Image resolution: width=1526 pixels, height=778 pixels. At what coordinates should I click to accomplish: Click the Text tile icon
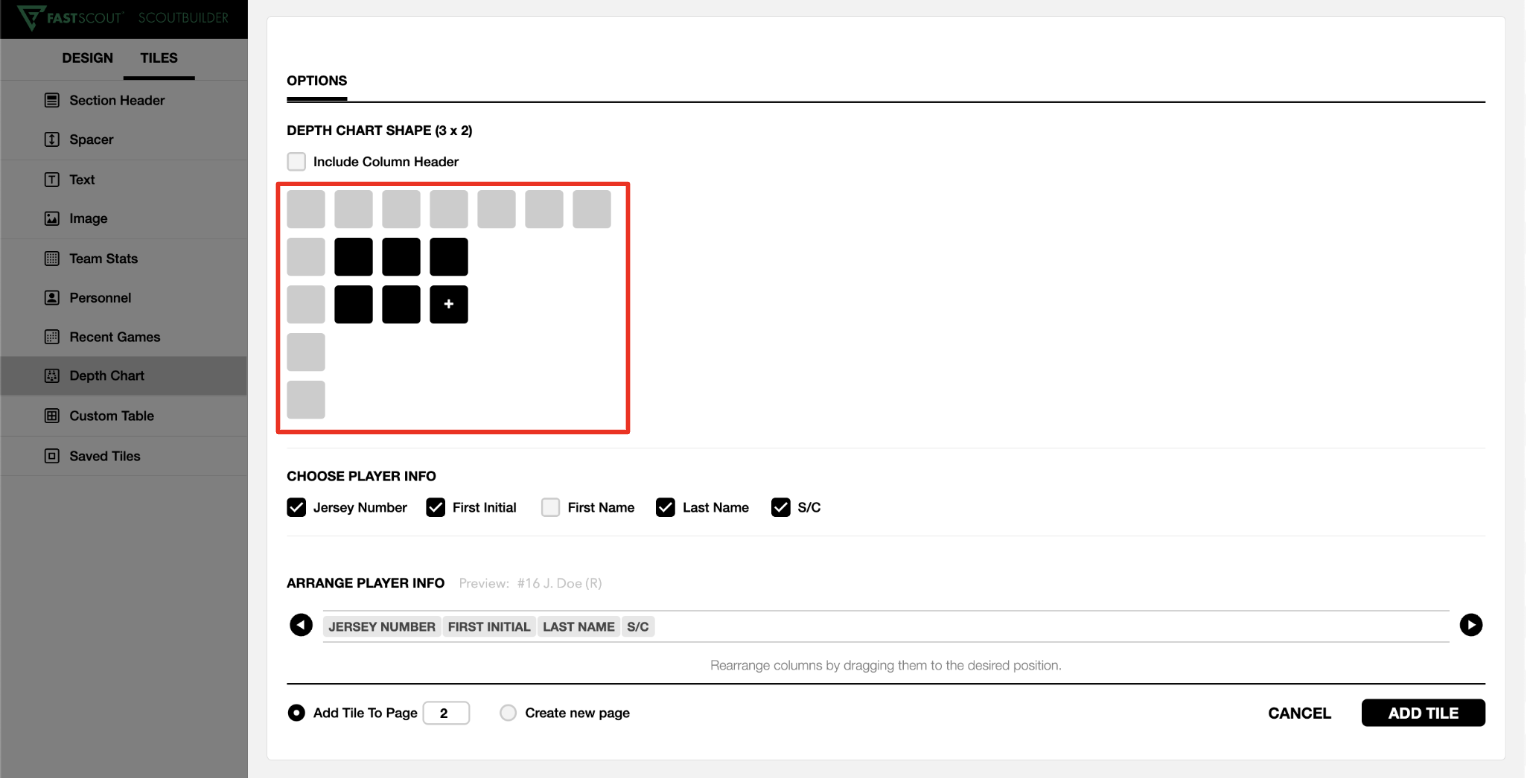[x=52, y=180]
